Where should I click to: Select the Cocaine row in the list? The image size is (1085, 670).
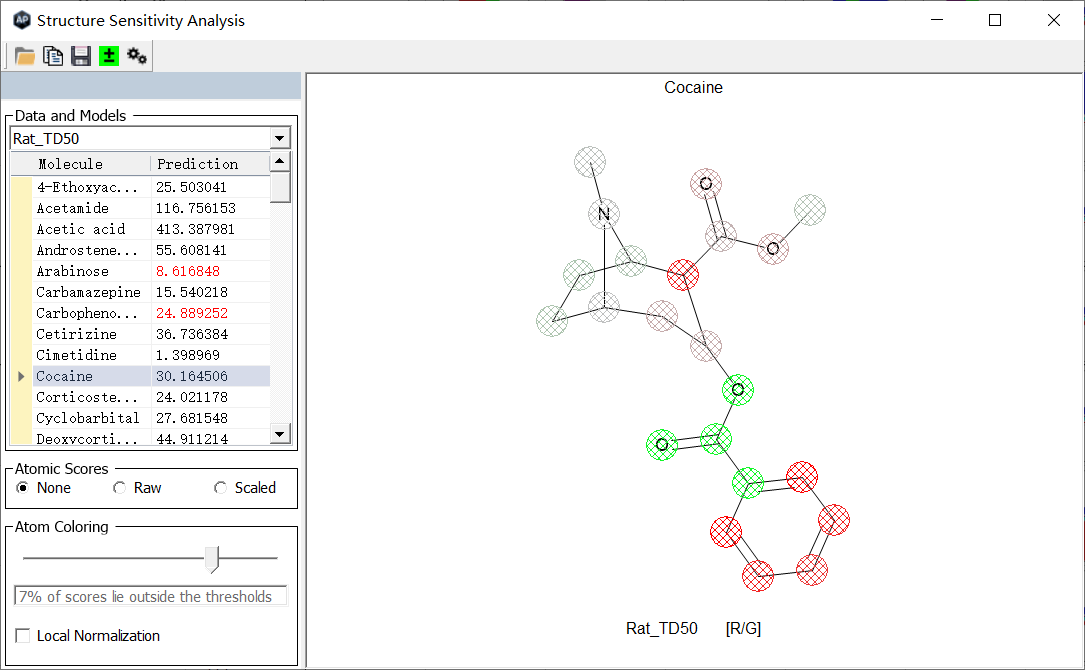click(x=151, y=376)
